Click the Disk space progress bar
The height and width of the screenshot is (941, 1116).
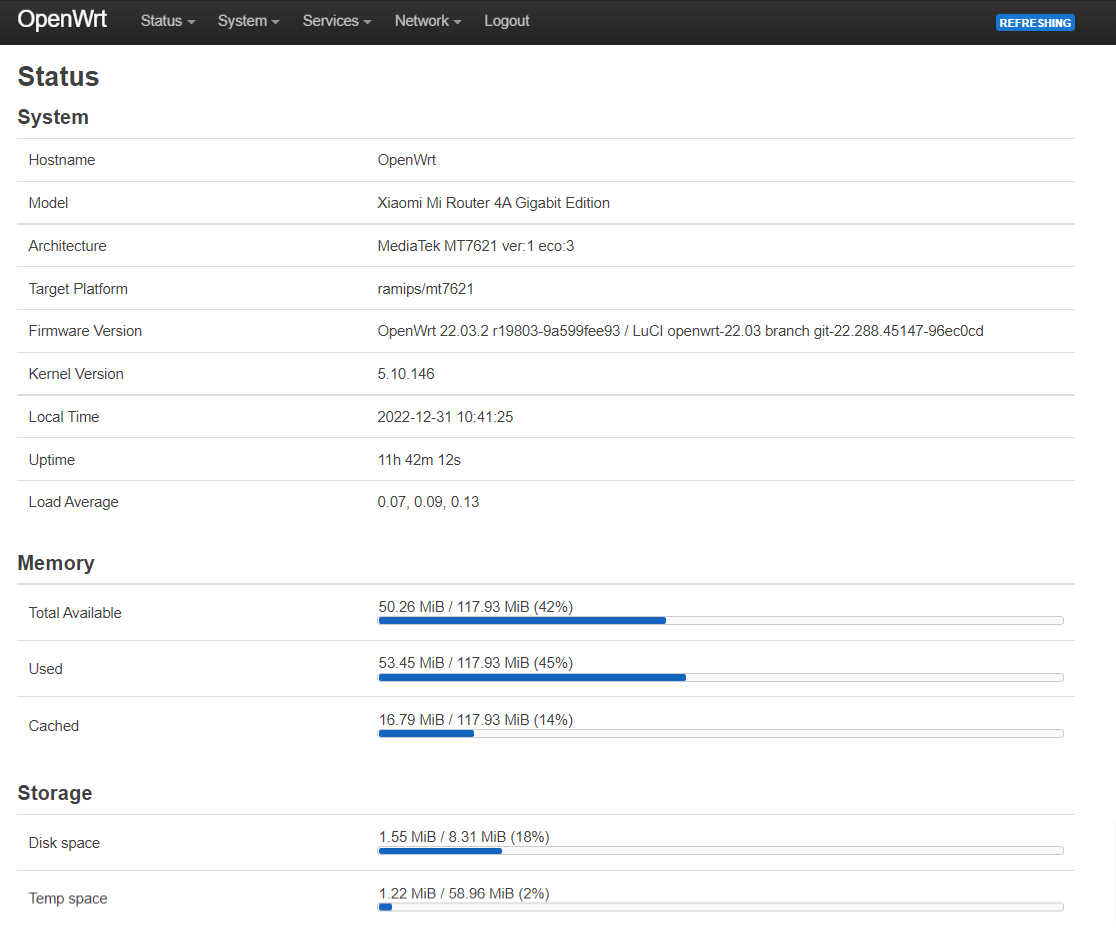[x=721, y=851]
